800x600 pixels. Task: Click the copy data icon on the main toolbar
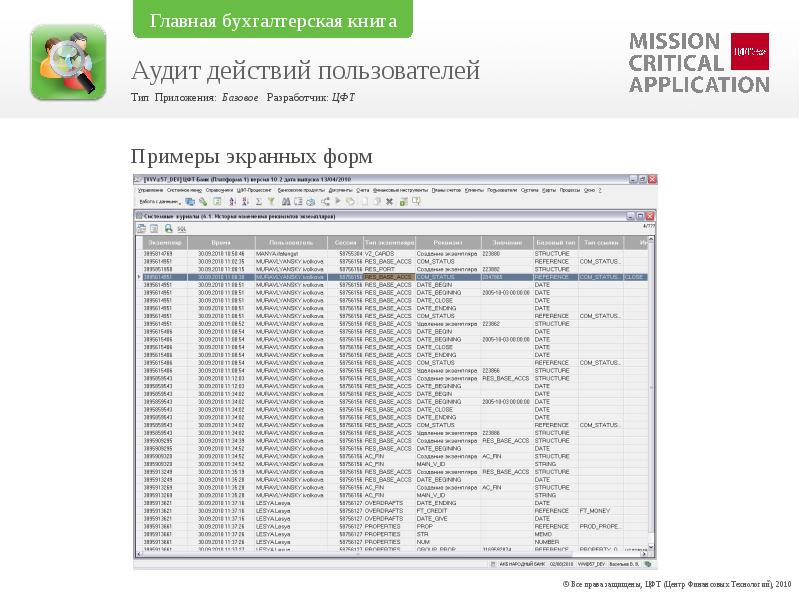[188, 200]
